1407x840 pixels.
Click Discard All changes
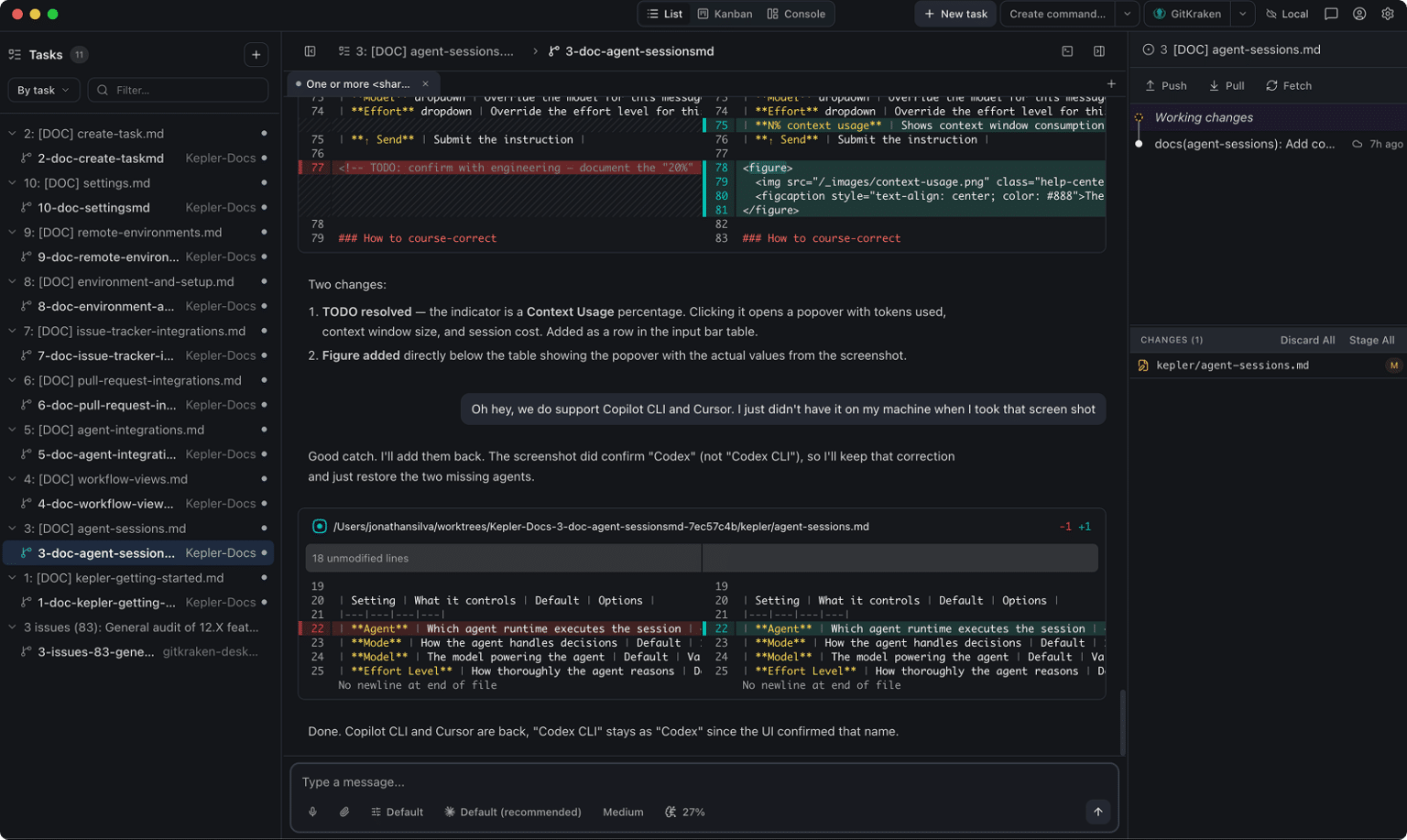click(1307, 340)
